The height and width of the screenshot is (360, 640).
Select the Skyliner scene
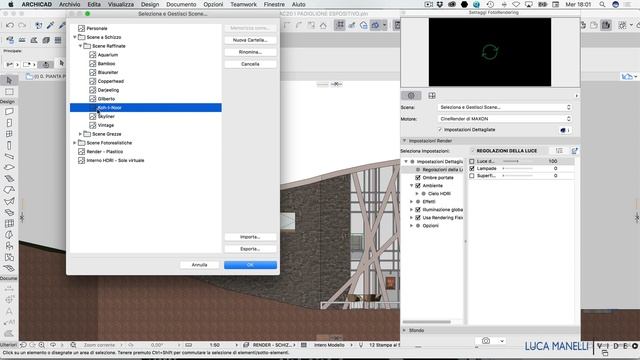[106, 116]
